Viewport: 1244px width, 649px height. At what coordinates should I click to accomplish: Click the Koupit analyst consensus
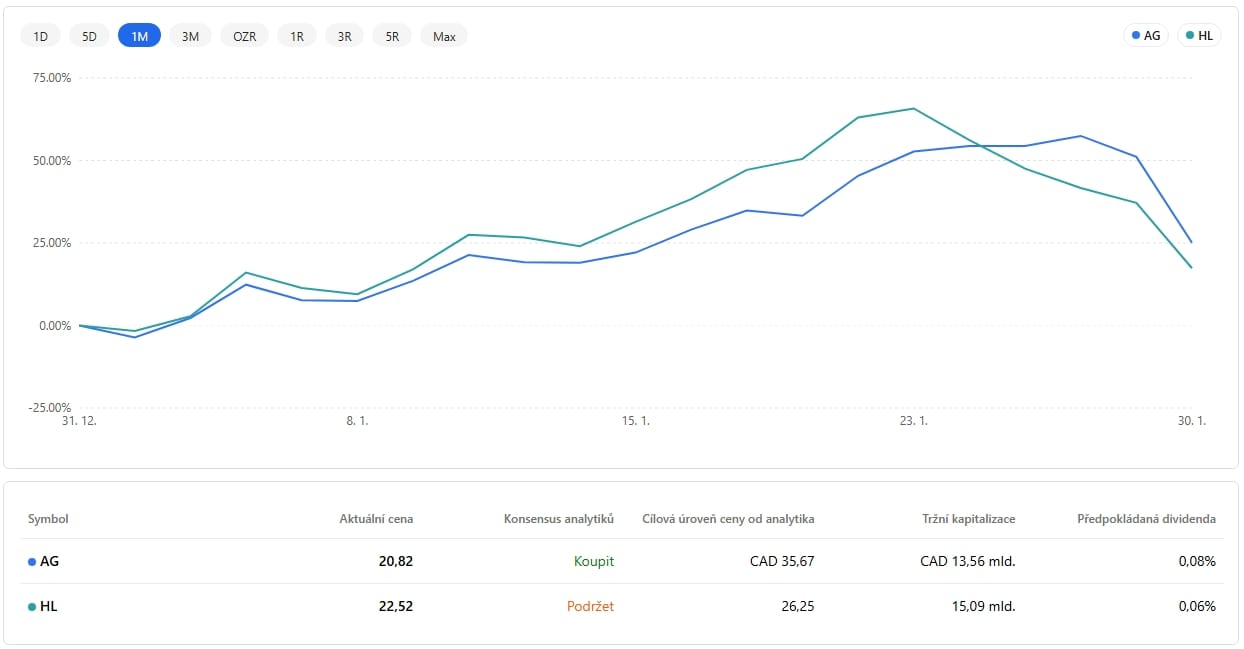[593, 561]
